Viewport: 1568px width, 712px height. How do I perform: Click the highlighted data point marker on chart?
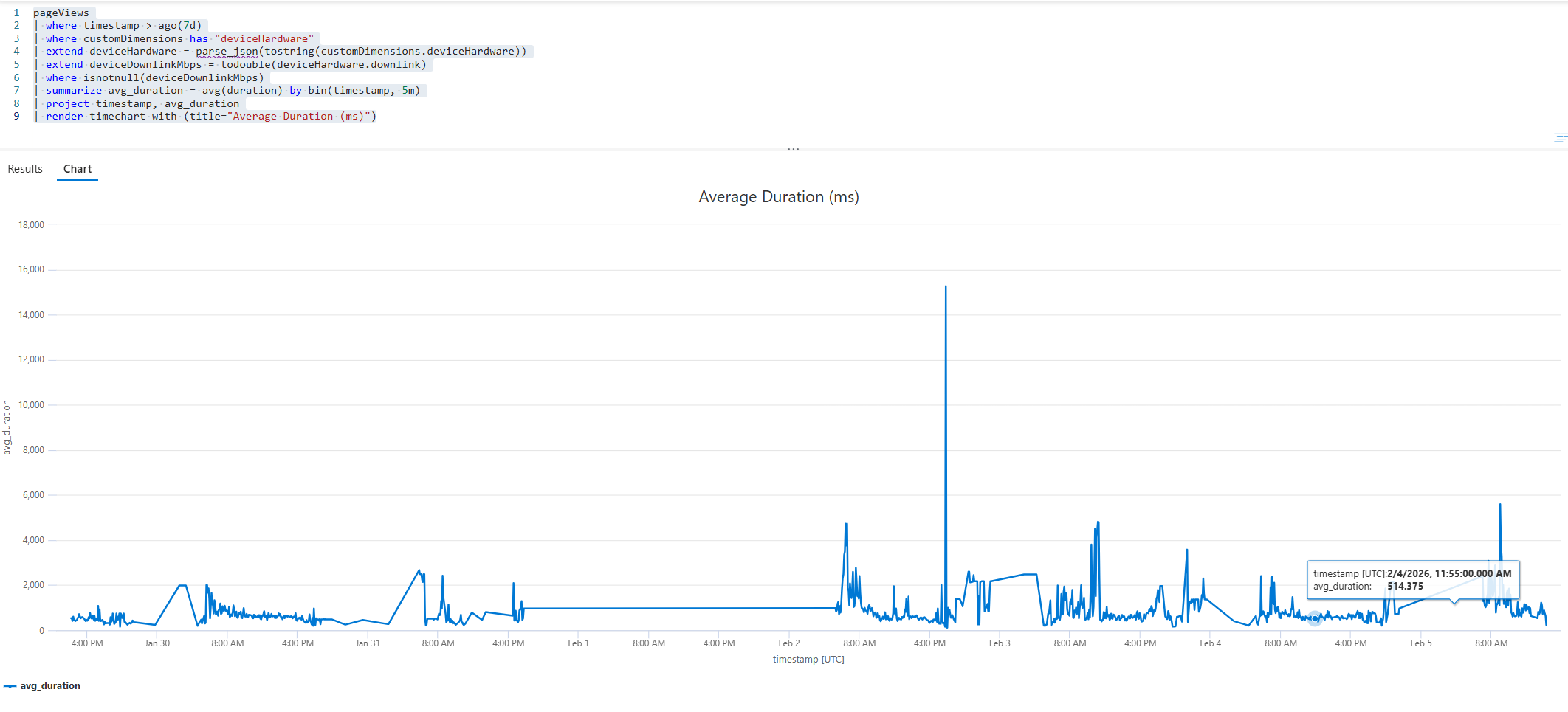1314,618
